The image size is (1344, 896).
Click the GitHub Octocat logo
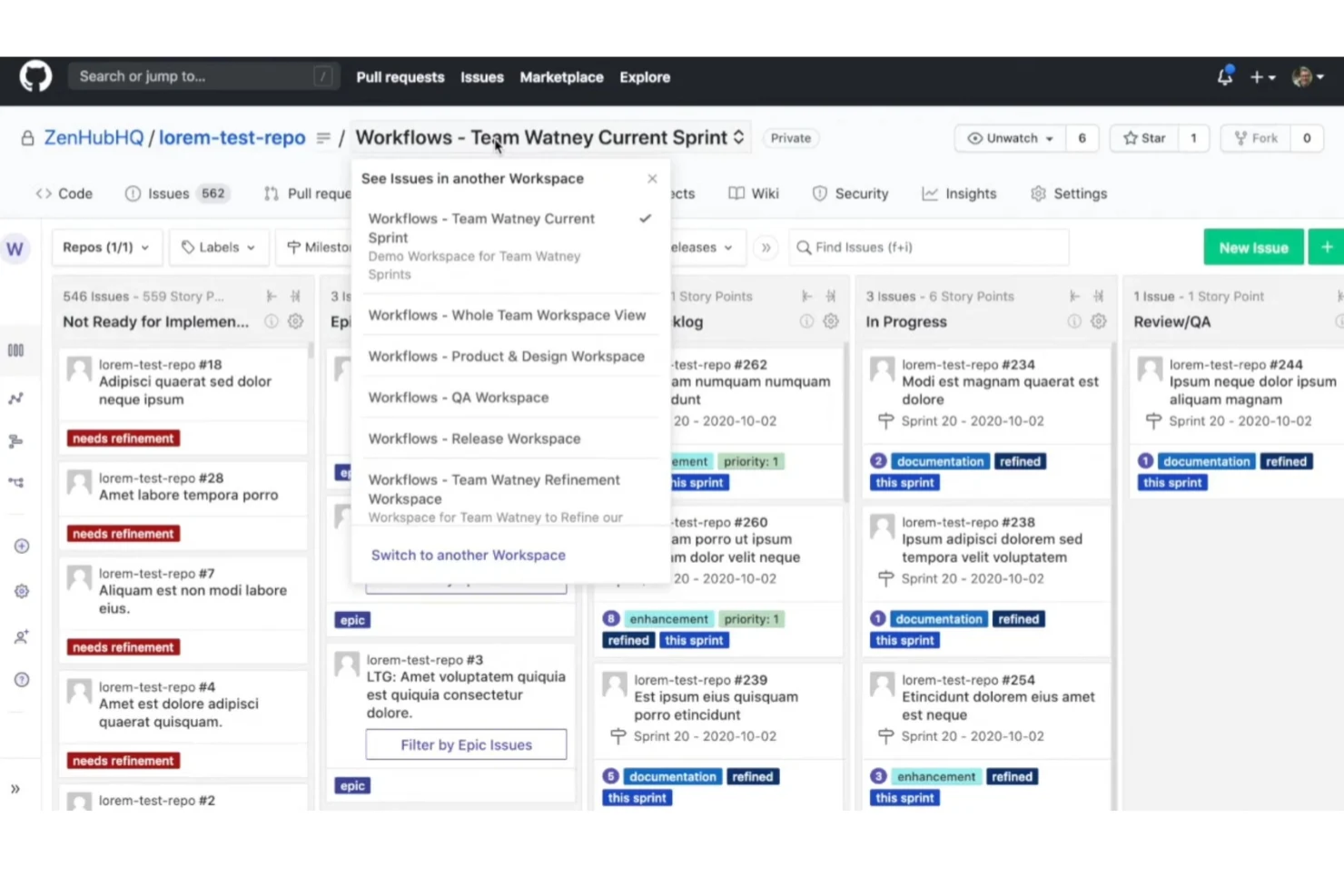pyautogui.click(x=36, y=77)
